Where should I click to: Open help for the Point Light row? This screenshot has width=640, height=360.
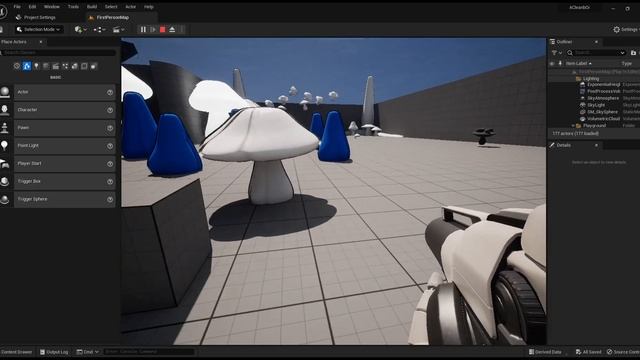tap(110, 146)
